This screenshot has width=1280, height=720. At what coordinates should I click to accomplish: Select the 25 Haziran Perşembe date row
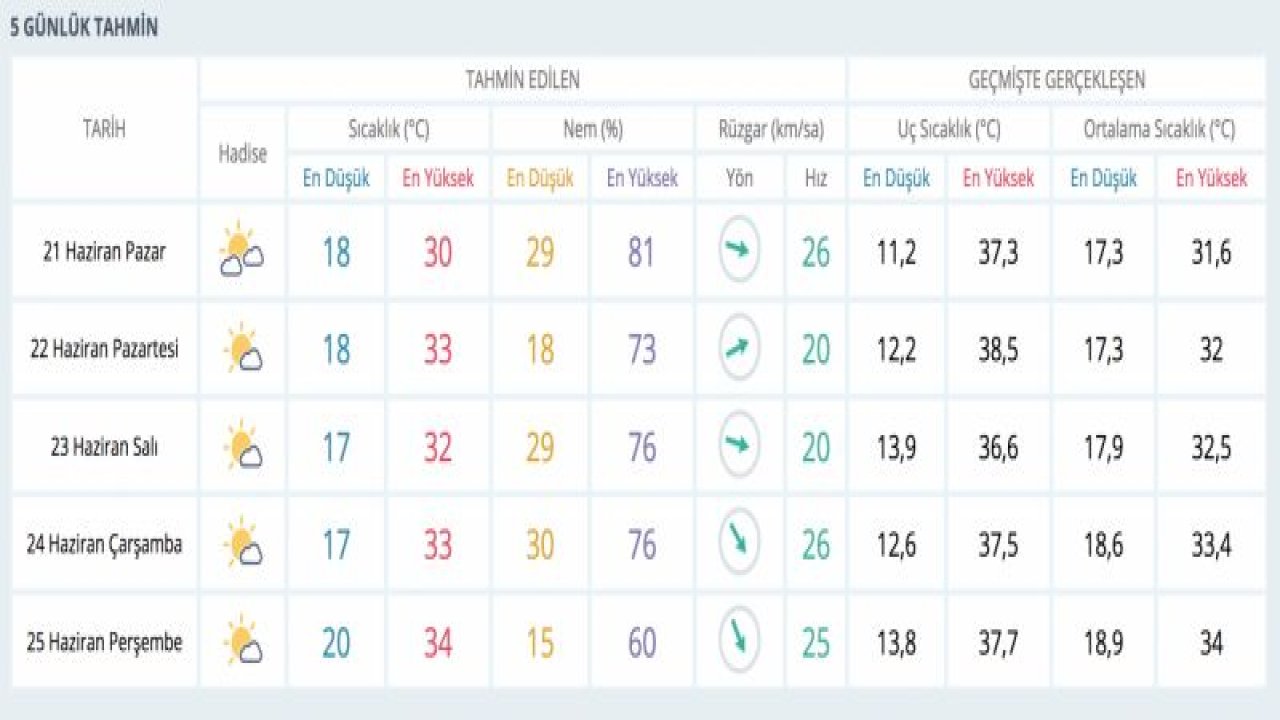(x=104, y=642)
